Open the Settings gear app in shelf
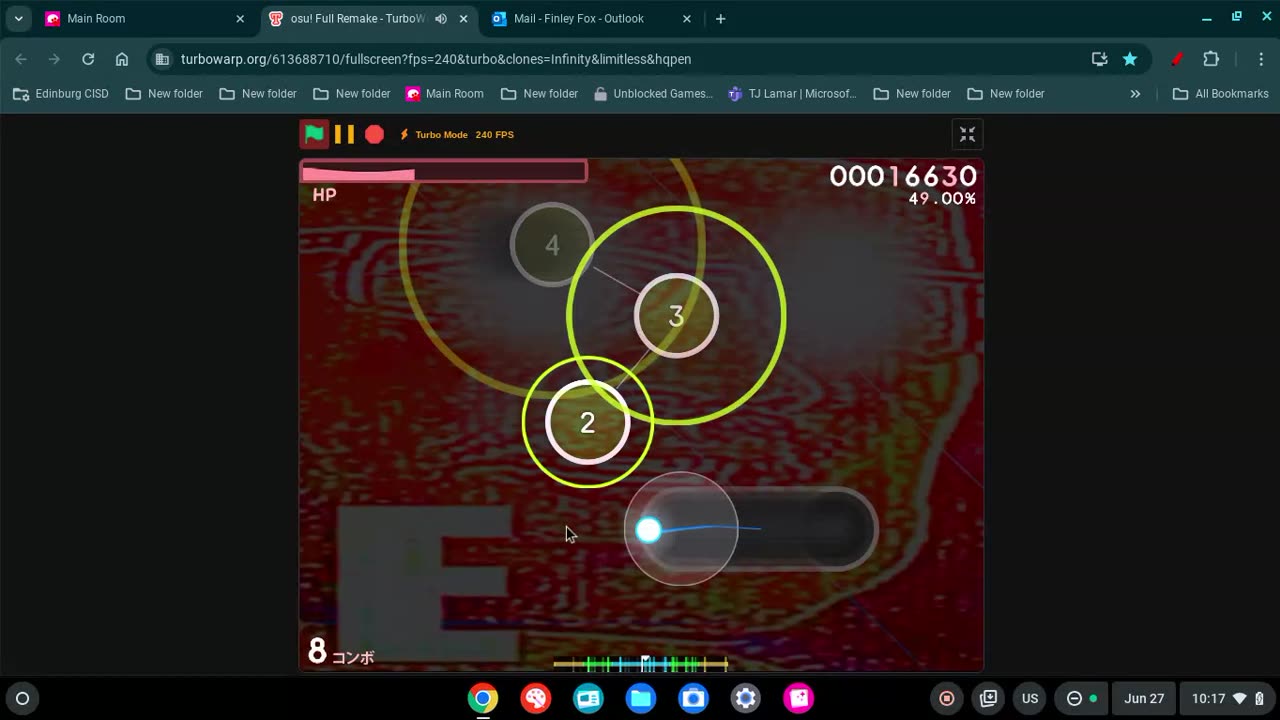The width and height of the screenshot is (1280, 720). point(746,698)
